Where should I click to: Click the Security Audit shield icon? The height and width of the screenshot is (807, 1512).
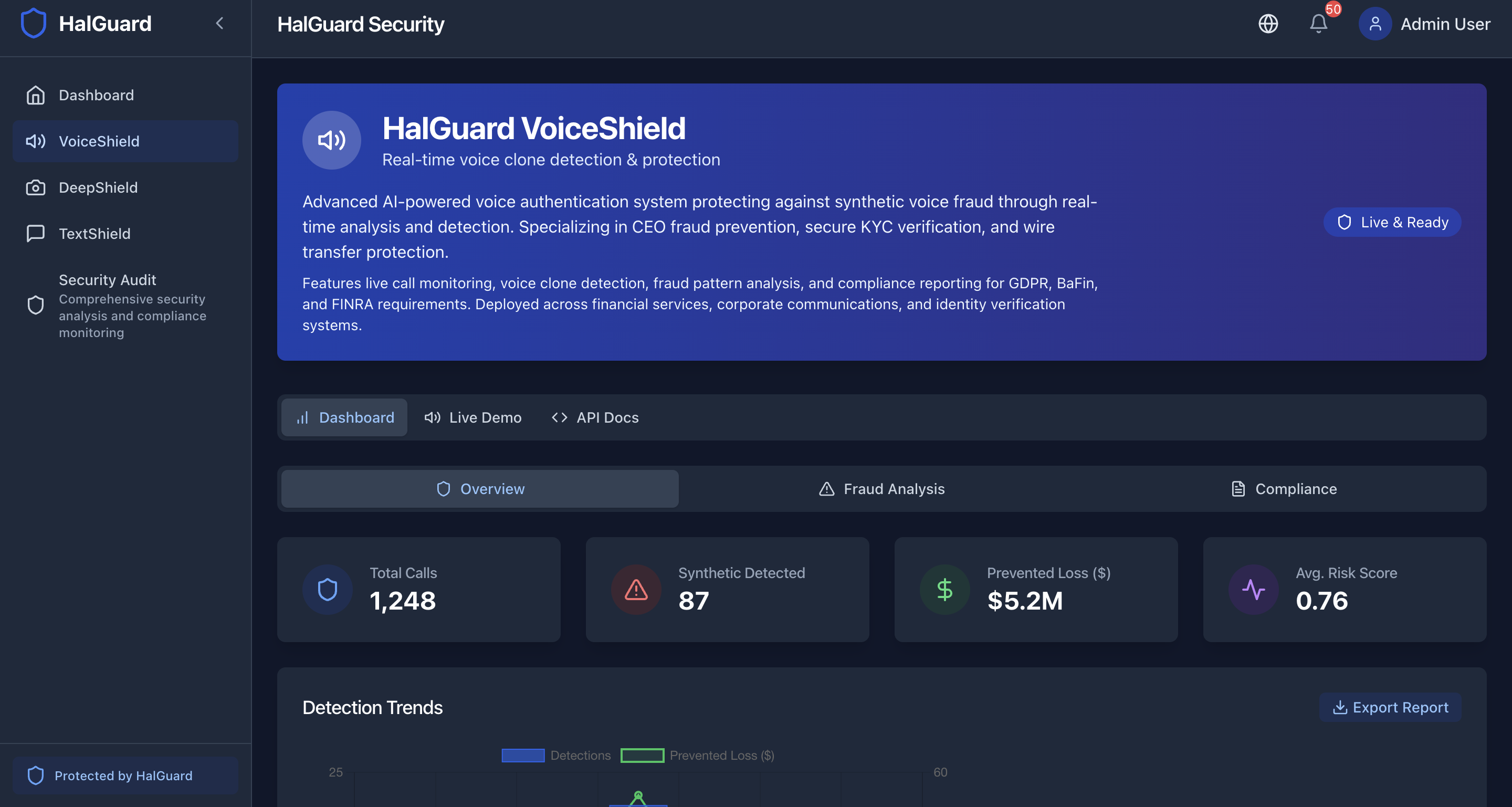35,305
